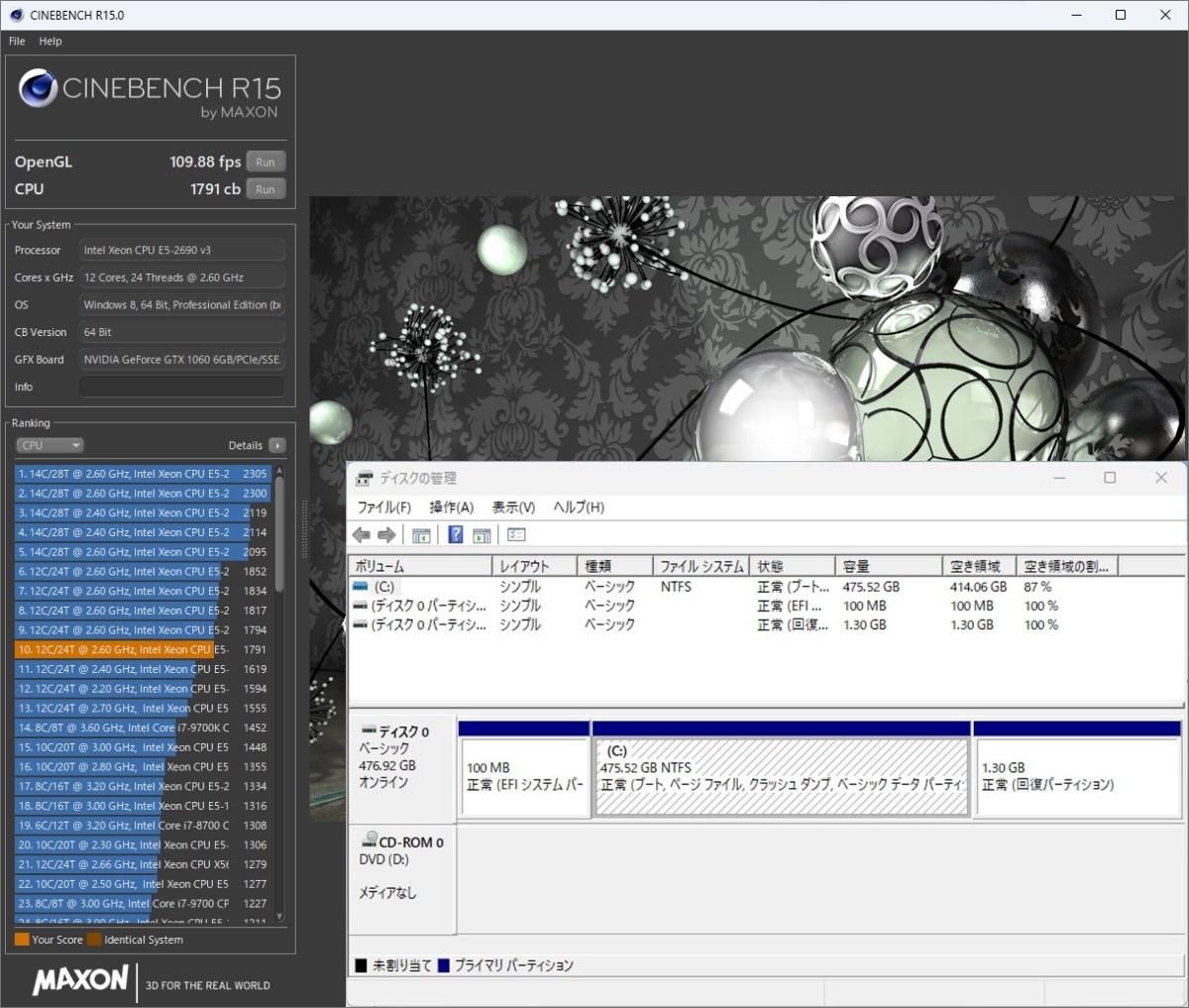Open the 表示(V) menu in Disk Management
The width and height of the screenshot is (1189, 1008).
513,507
